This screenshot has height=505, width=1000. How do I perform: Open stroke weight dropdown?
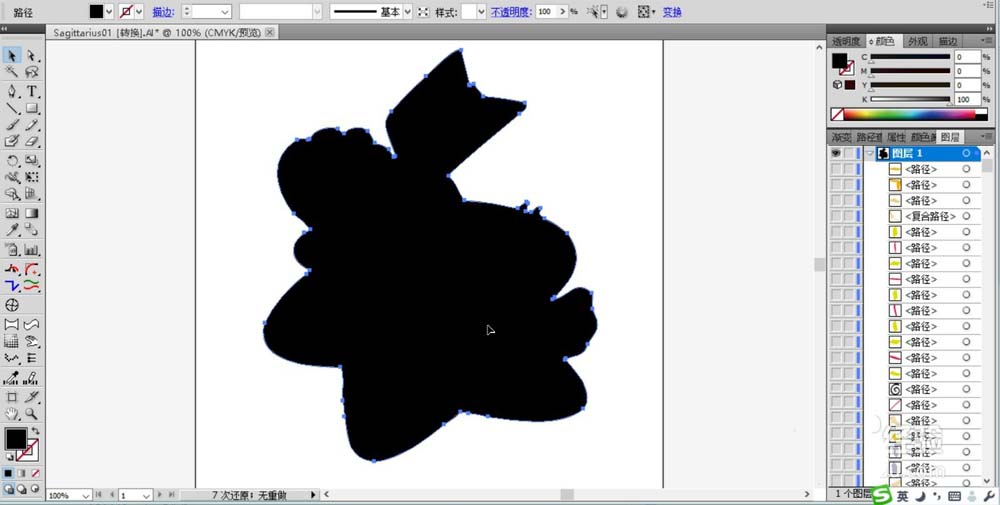click(225, 11)
